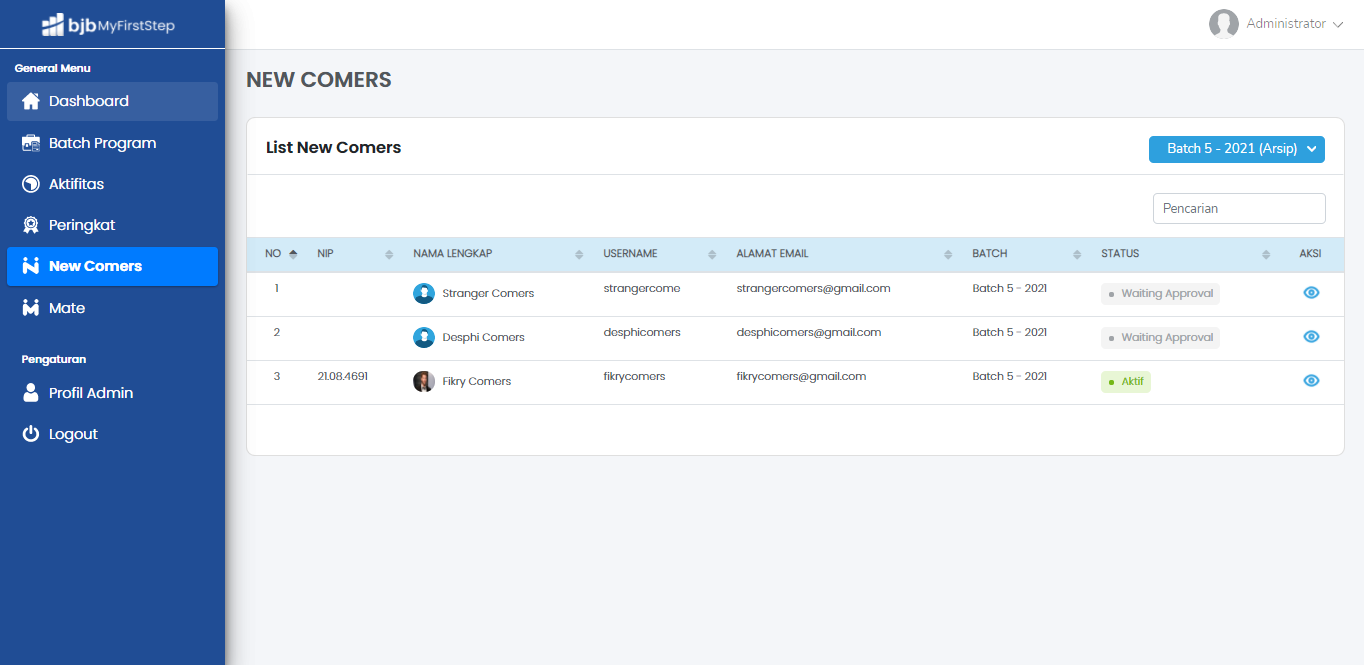
Task: Click the eye icon for Desphi Comers
Action: tap(1311, 337)
